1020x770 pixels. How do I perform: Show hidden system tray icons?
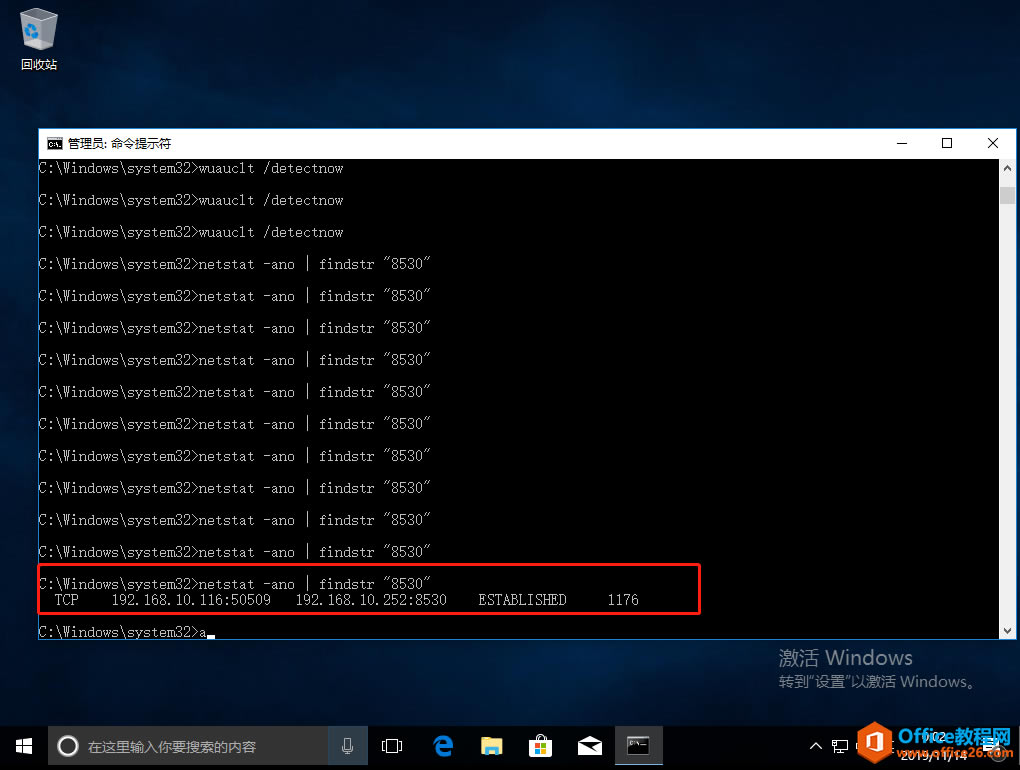(816, 747)
